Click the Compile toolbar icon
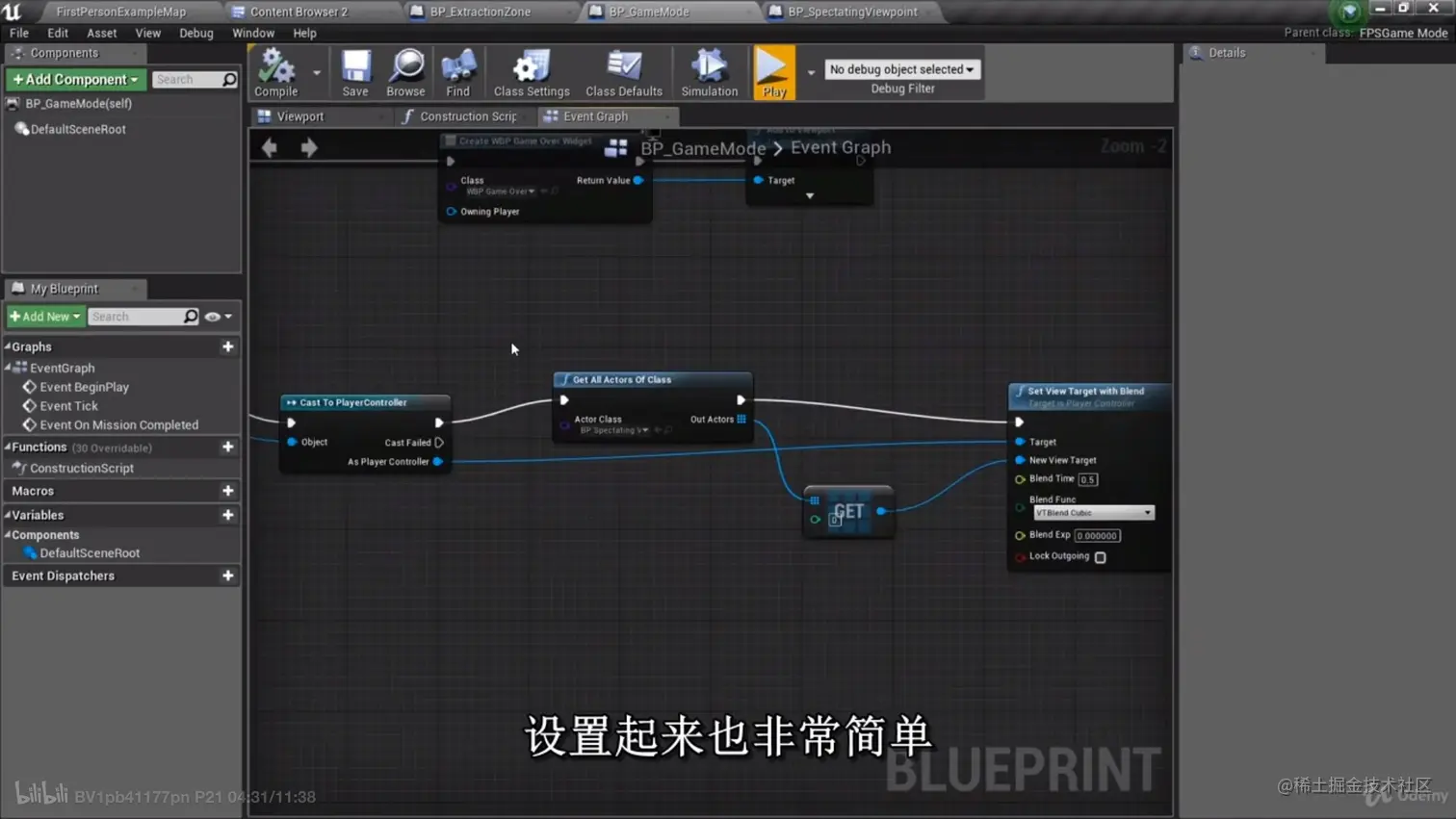 point(276,72)
